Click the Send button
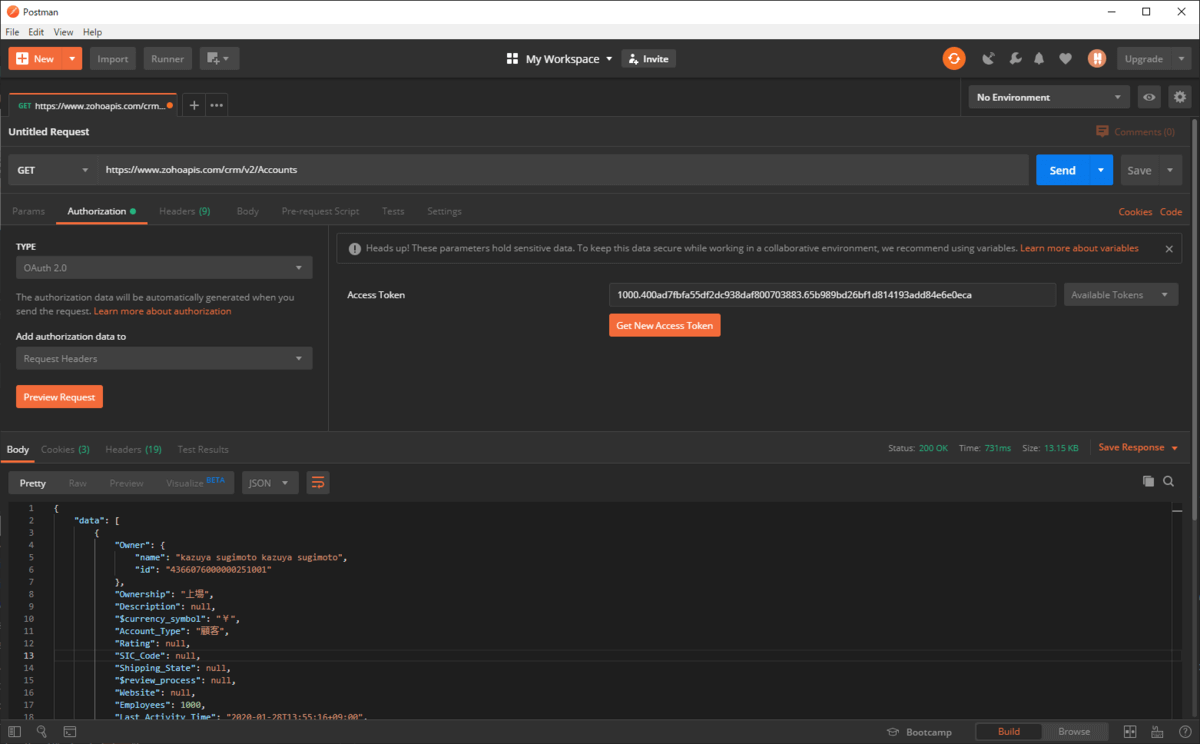The height and width of the screenshot is (744, 1200). (1063, 170)
